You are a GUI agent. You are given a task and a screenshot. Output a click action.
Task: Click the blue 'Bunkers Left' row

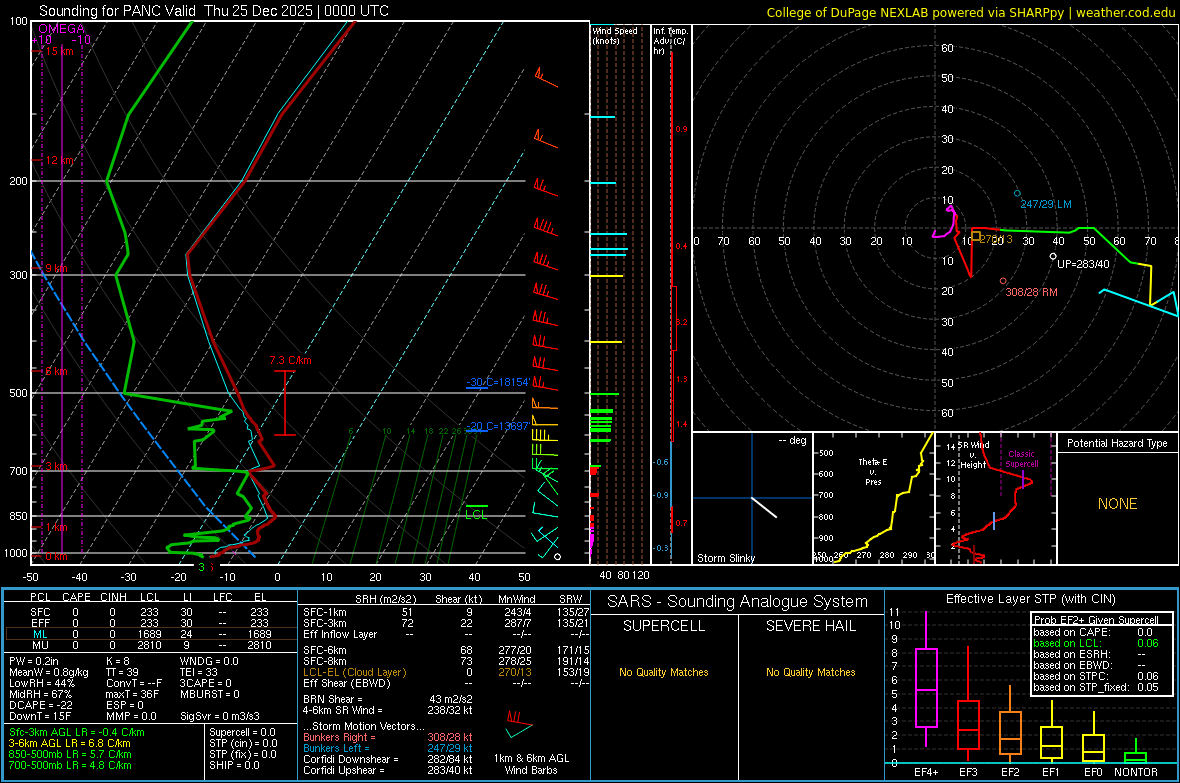388,748
